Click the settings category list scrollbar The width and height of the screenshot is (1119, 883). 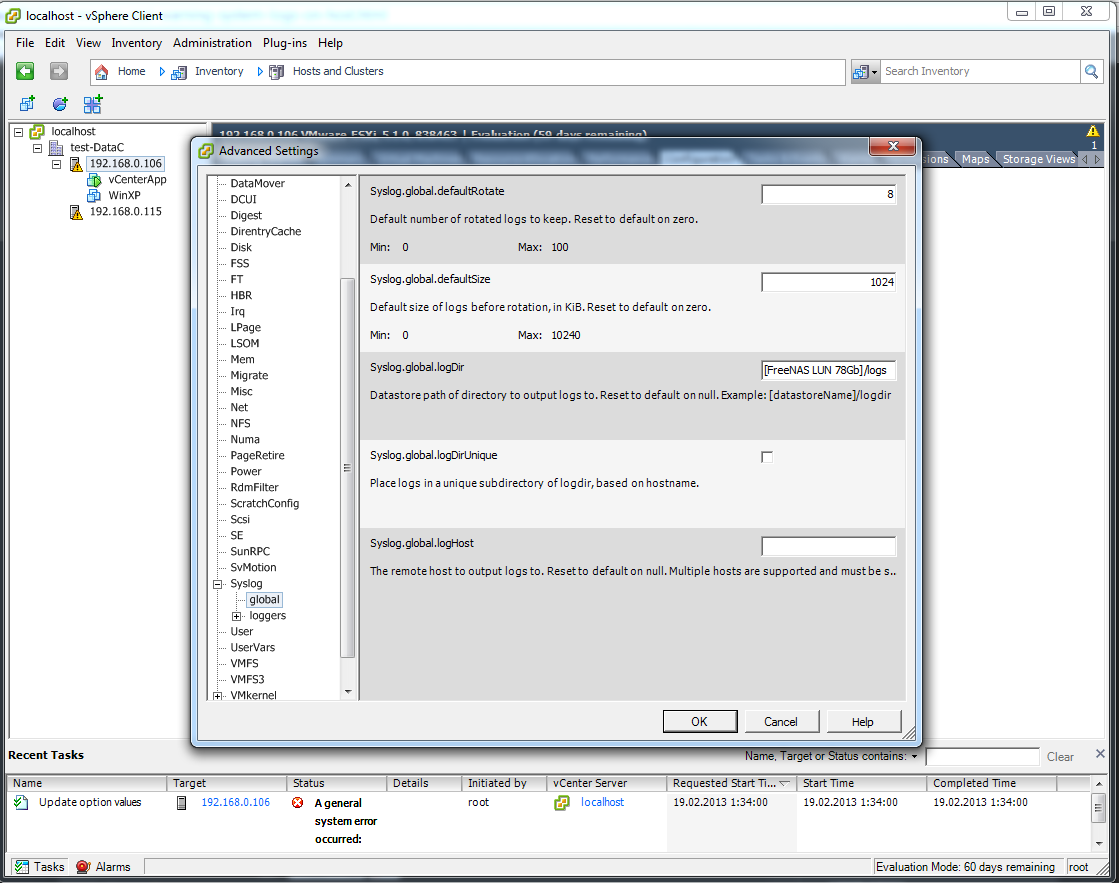pyautogui.click(x=348, y=468)
